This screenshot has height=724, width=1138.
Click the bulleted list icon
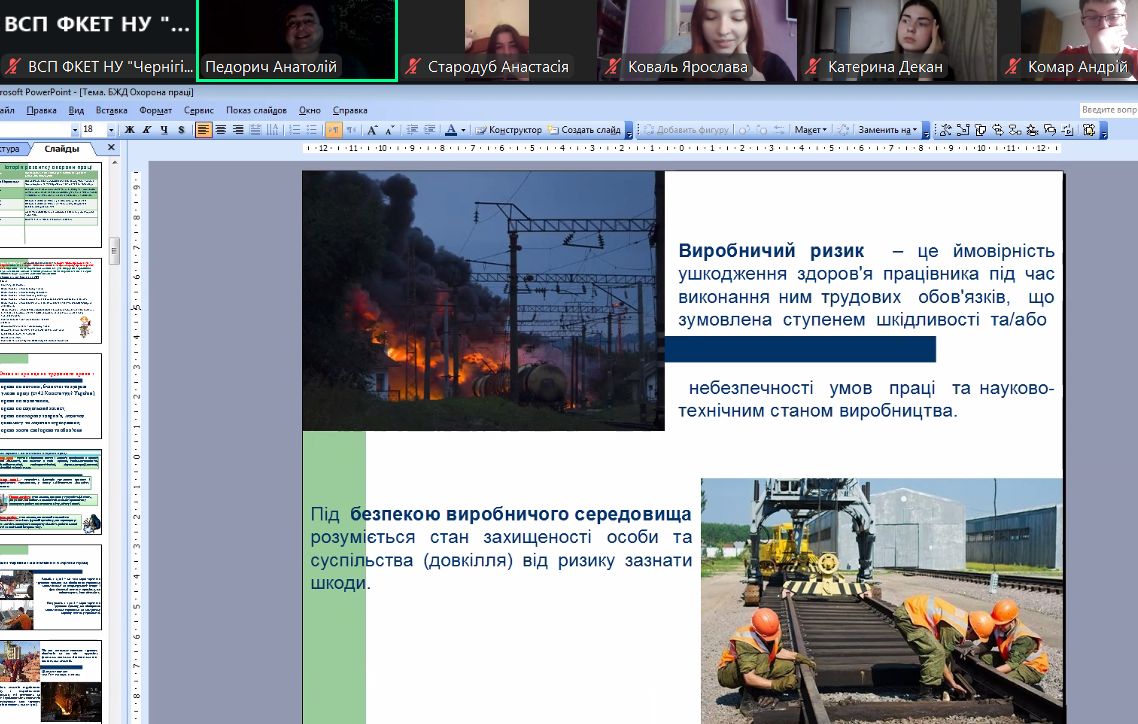pyautogui.click(x=312, y=130)
